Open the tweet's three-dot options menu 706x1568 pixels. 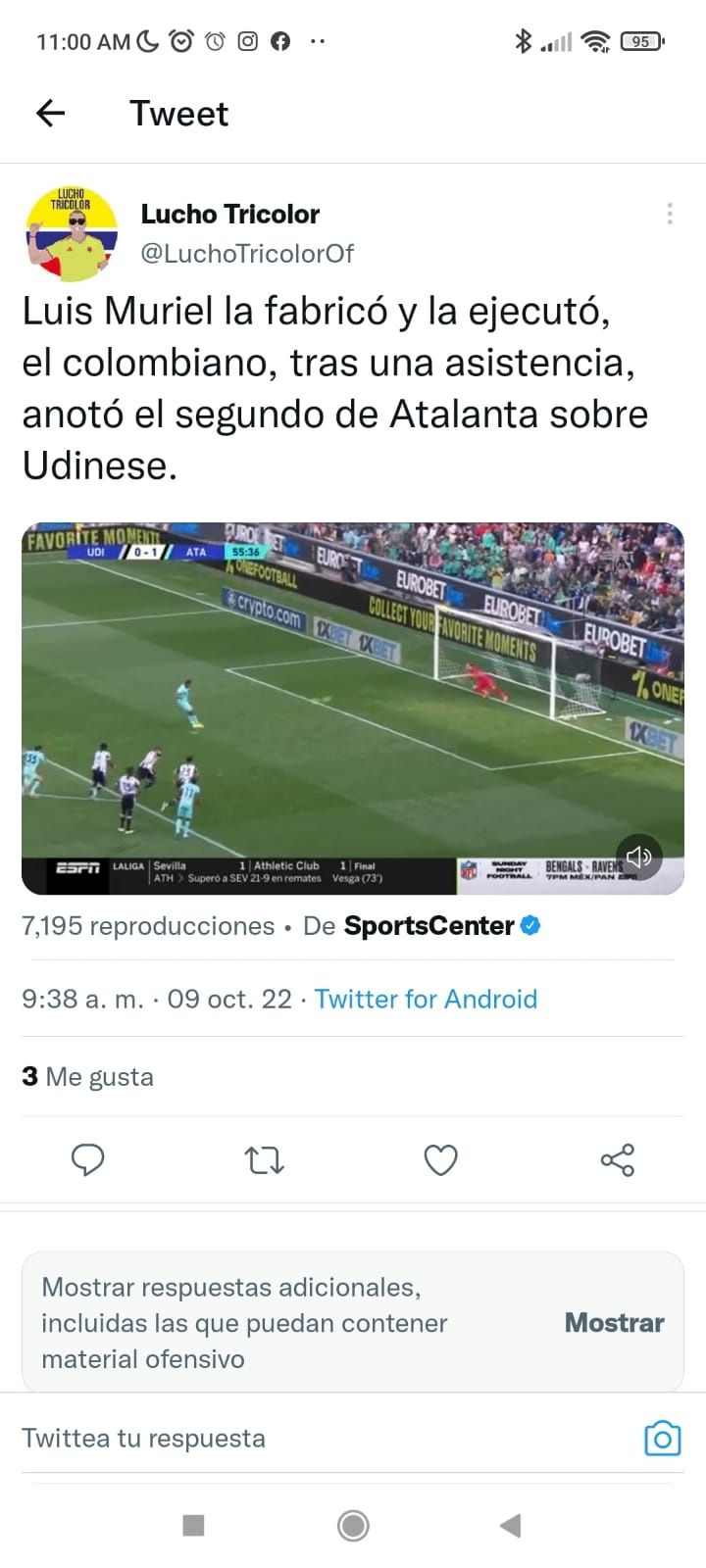click(x=669, y=214)
